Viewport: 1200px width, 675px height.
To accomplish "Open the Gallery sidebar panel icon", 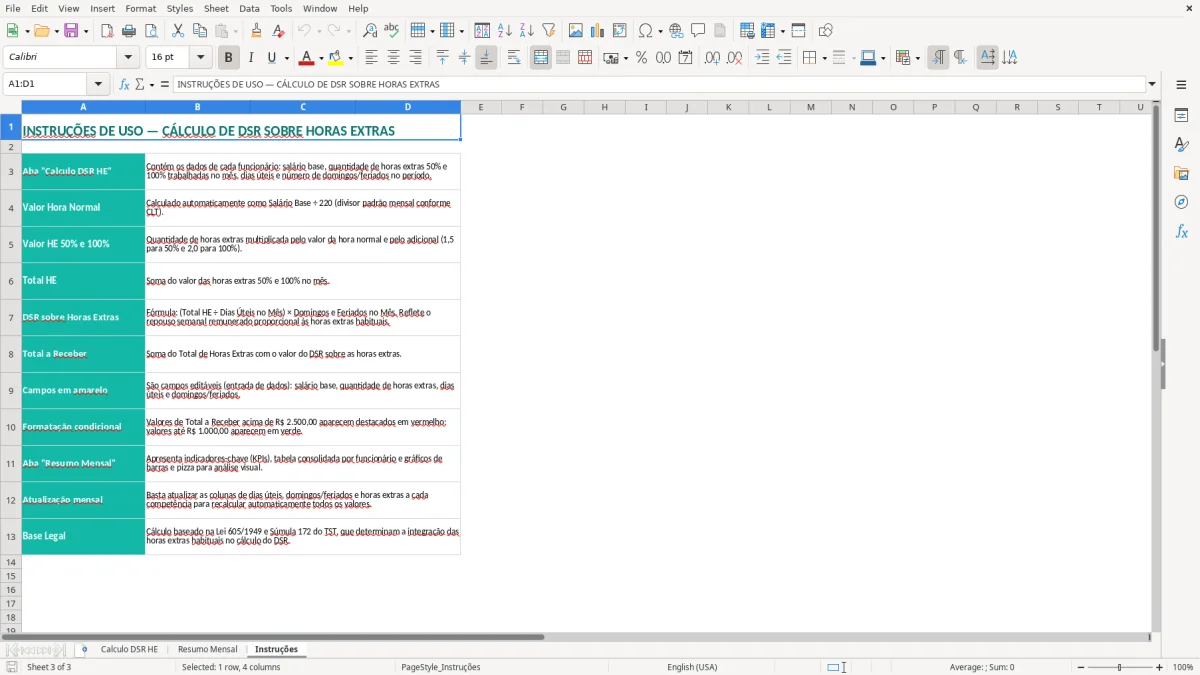I will coord(1181,174).
